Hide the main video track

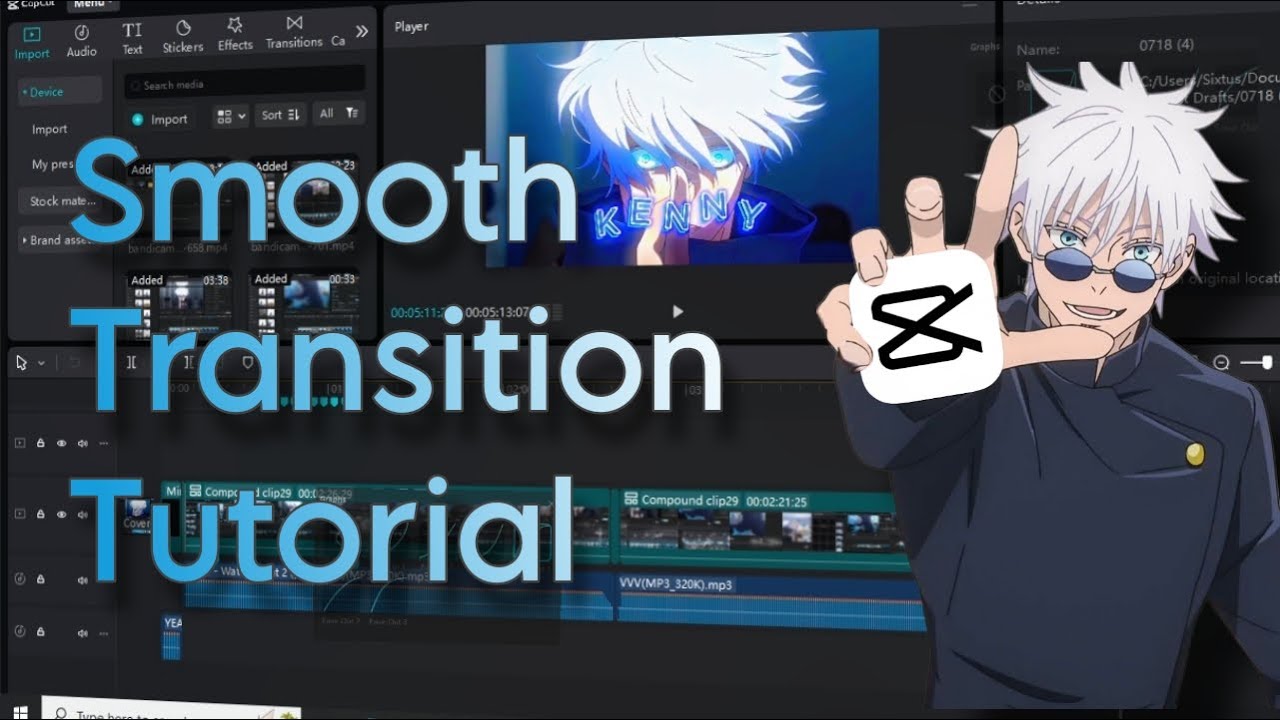point(61,514)
